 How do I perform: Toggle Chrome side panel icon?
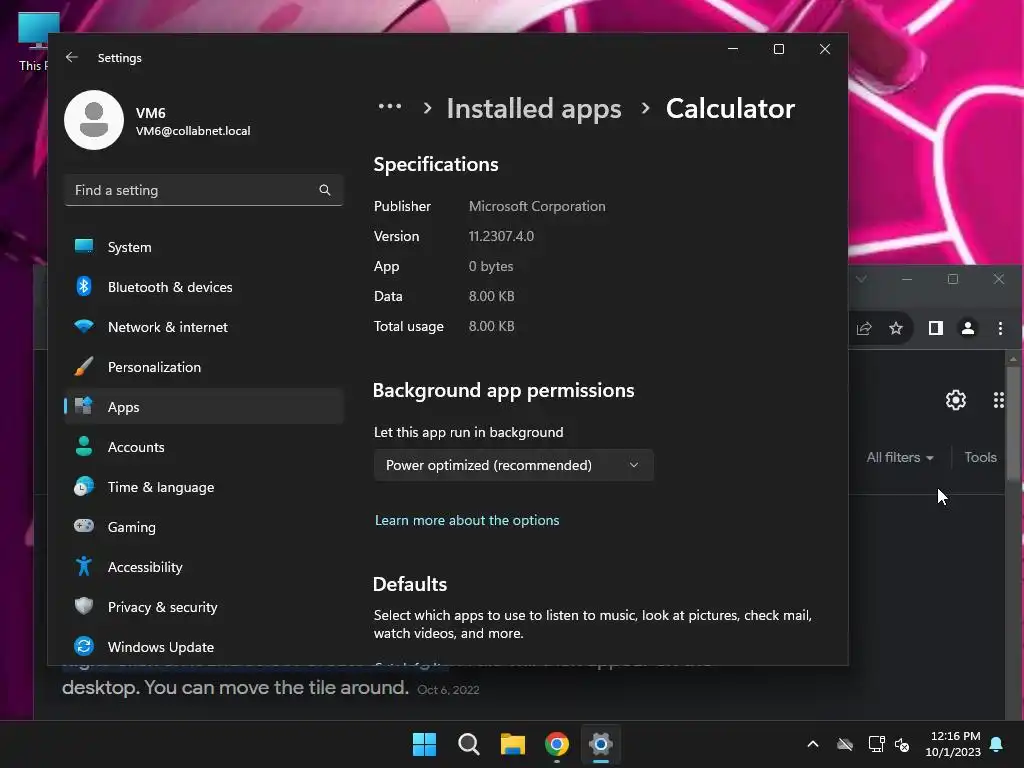(936, 328)
